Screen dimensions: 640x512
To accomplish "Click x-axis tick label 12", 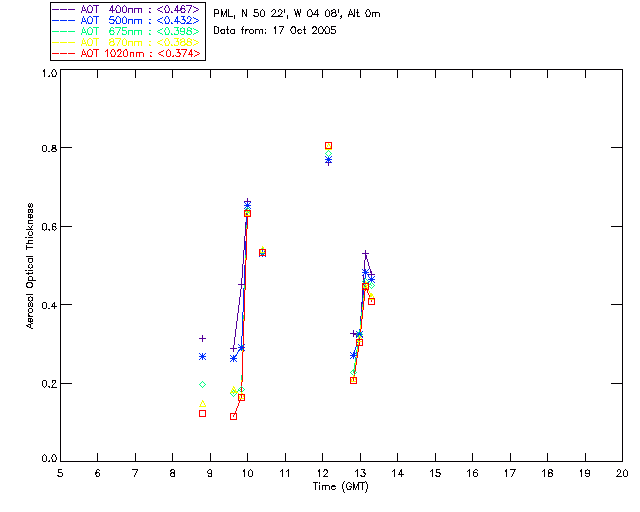I will point(322,473).
